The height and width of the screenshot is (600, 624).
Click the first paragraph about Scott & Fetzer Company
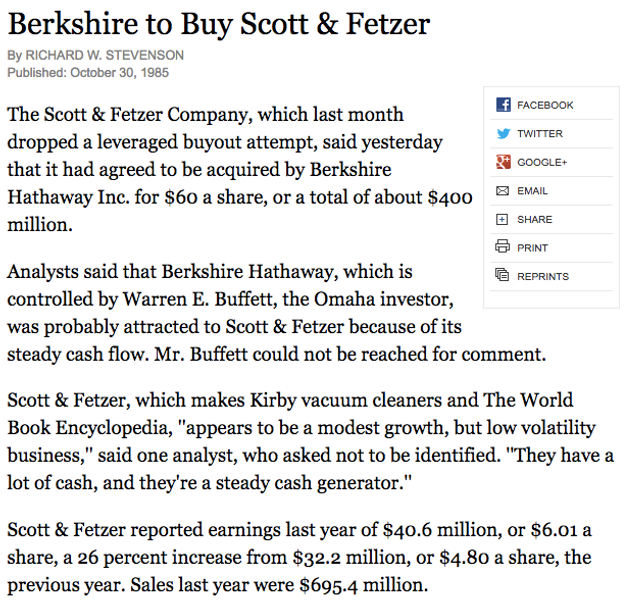240,169
